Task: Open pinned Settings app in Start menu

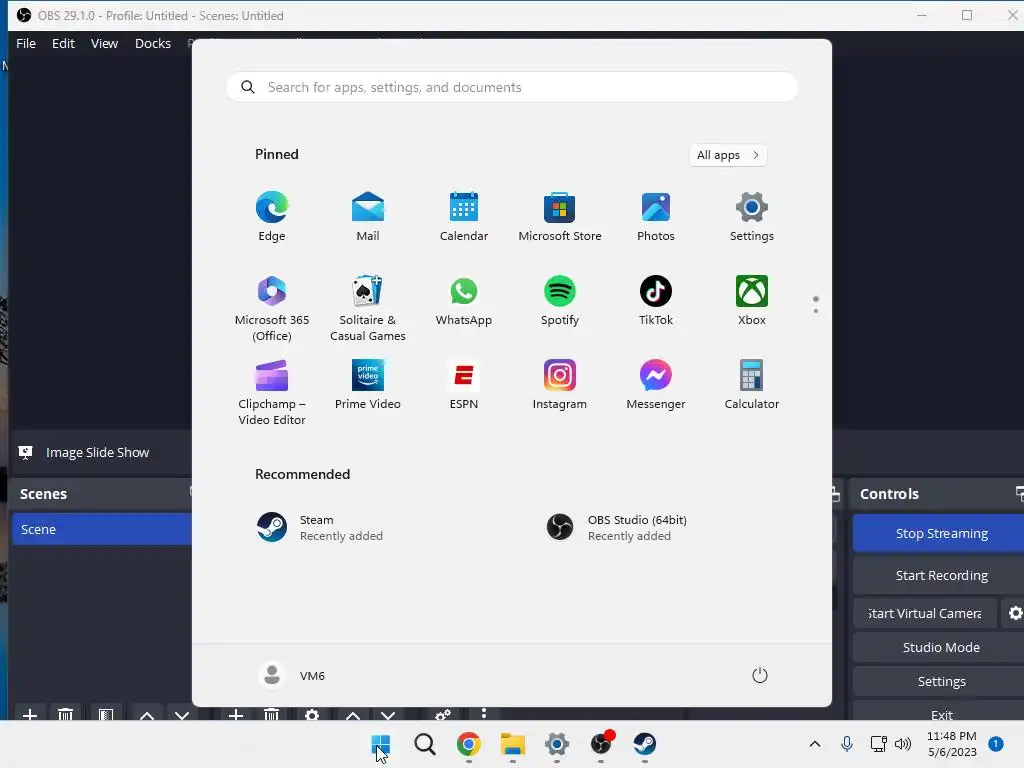Action: [752, 217]
